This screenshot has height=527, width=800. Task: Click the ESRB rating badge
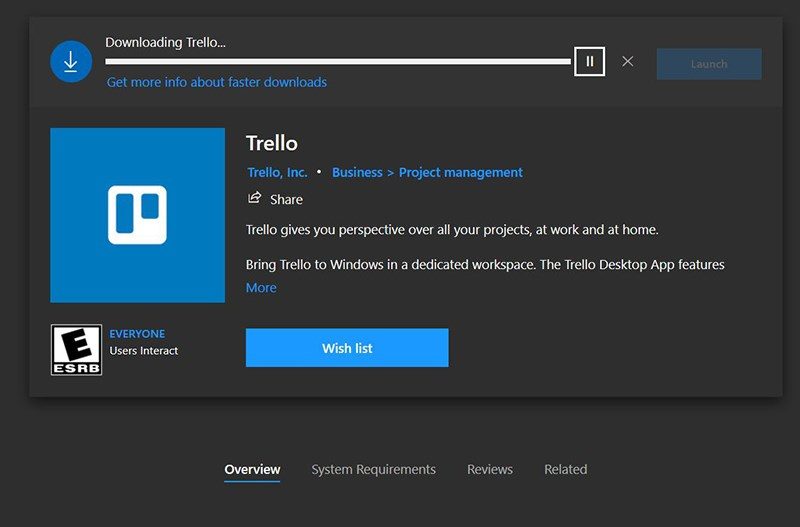(x=76, y=350)
